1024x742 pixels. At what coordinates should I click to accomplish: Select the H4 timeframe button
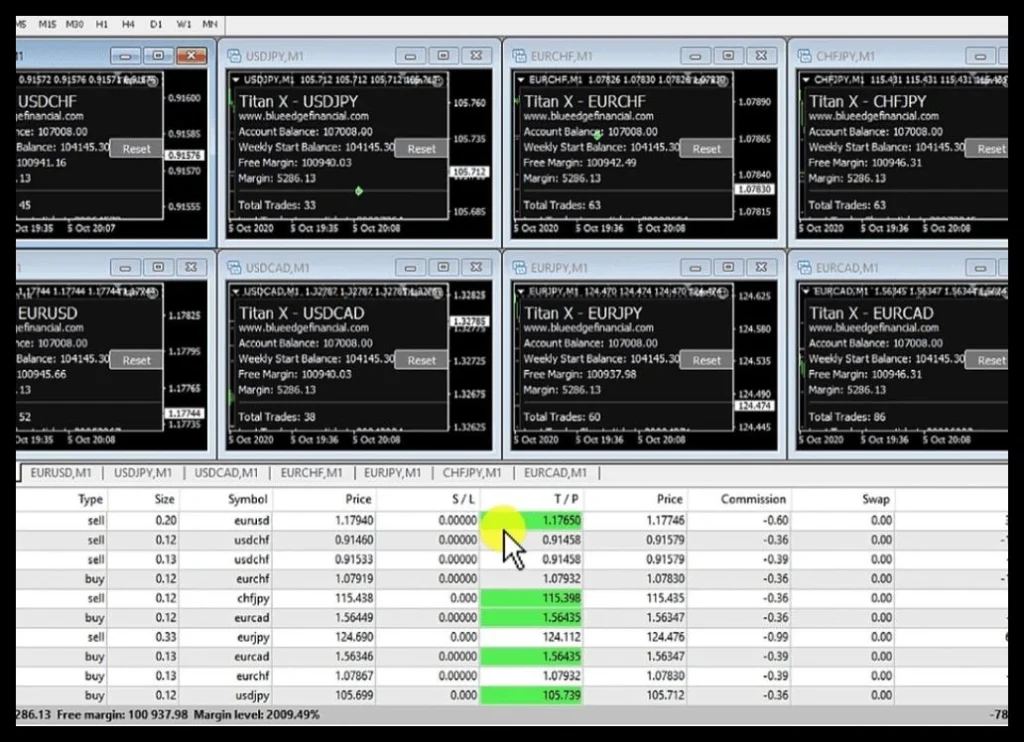point(128,24)
